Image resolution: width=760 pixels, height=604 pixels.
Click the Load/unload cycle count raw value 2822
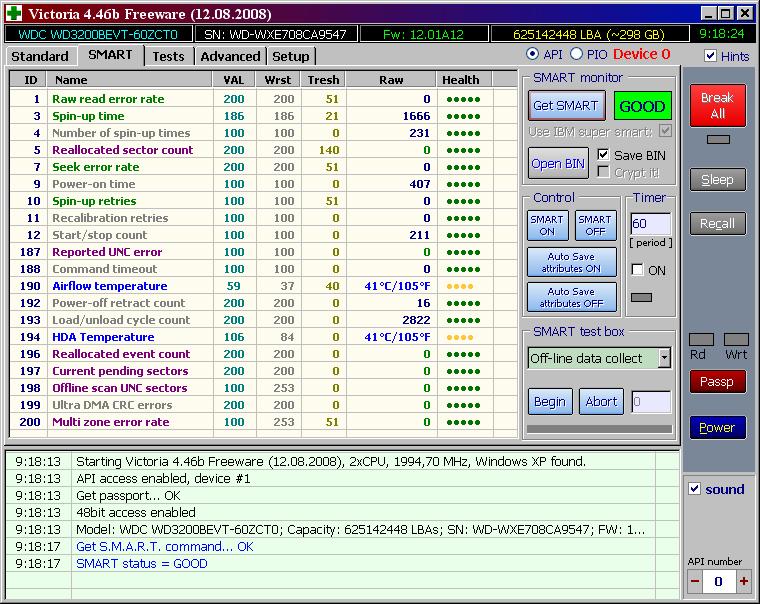[x=416, y=320]
